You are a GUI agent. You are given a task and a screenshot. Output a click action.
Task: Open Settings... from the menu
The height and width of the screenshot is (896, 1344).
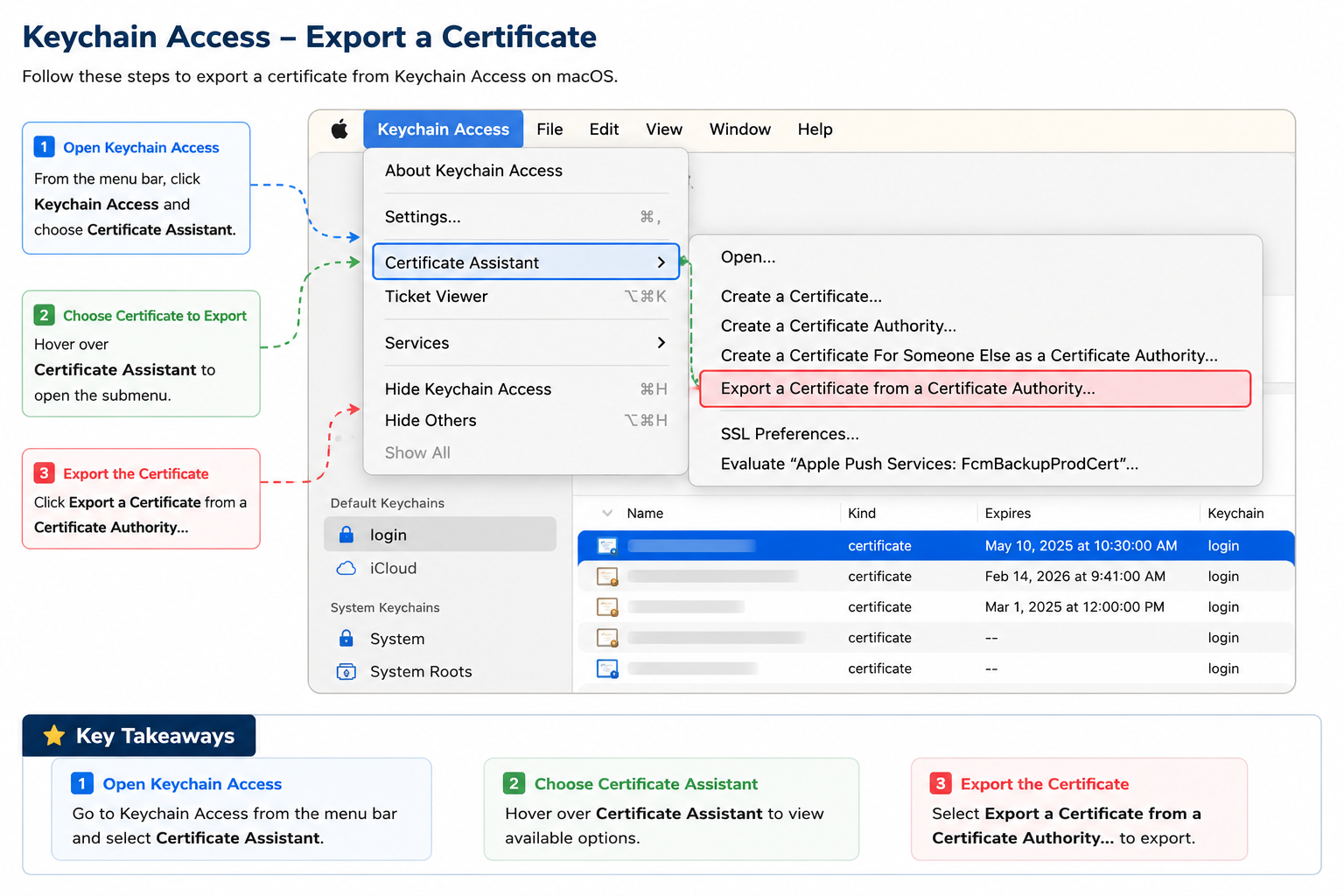coord(525,217)
